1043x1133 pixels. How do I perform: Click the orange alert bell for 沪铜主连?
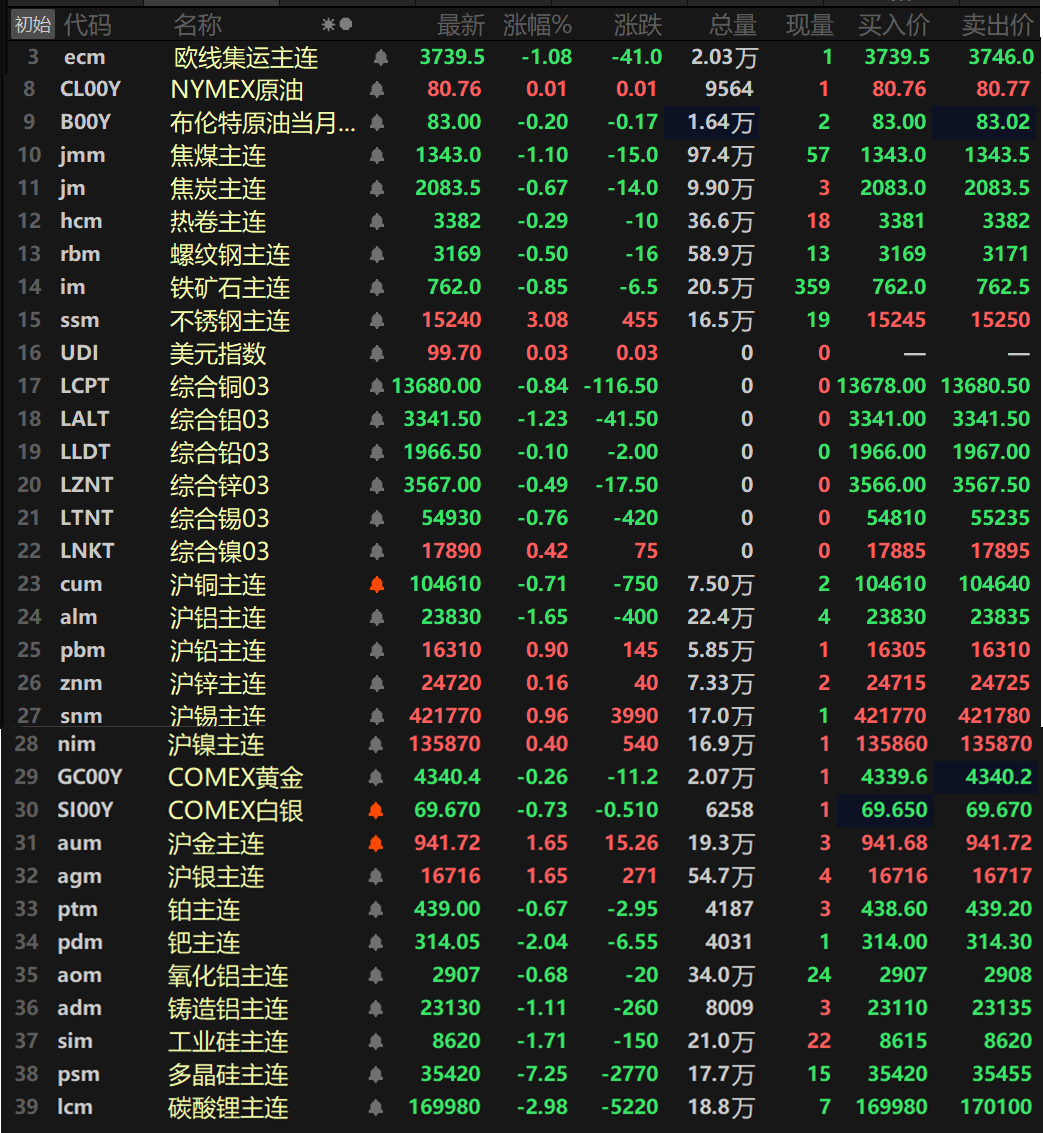[377, 585]
